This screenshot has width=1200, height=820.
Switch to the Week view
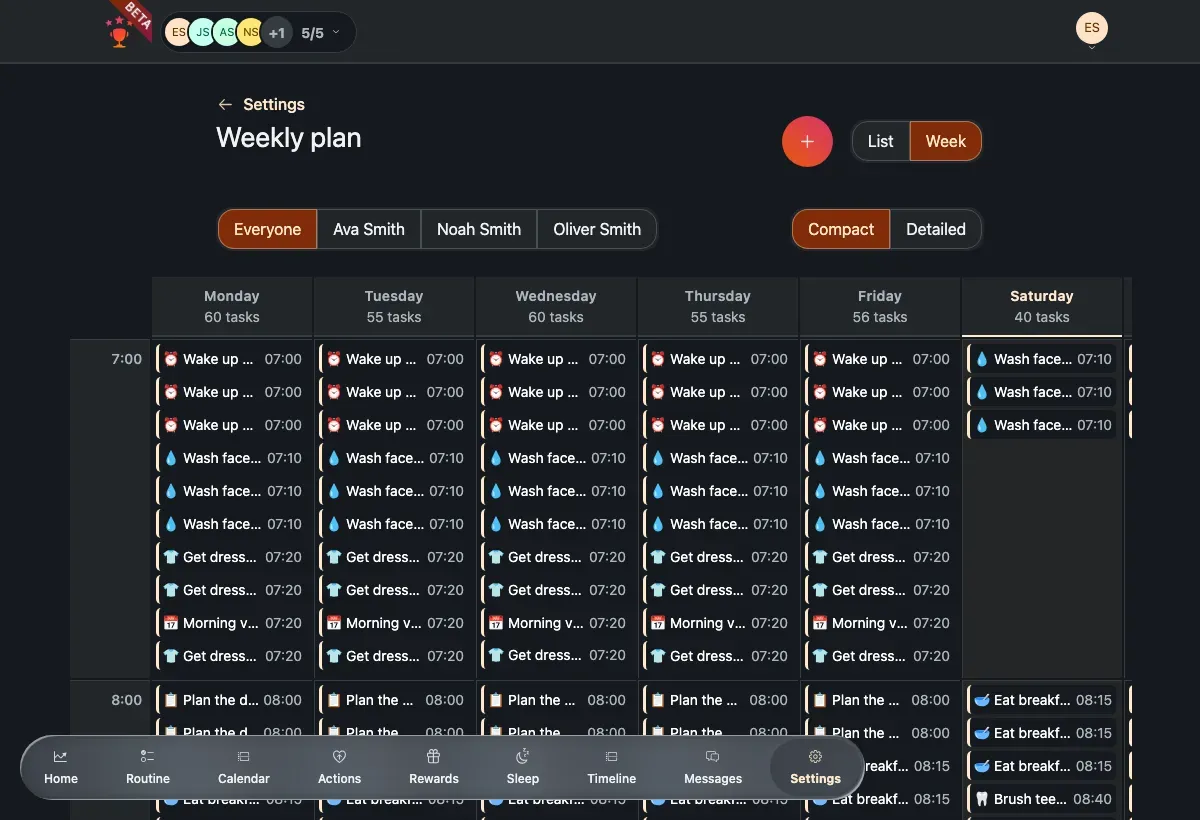[x=945, y=141]
